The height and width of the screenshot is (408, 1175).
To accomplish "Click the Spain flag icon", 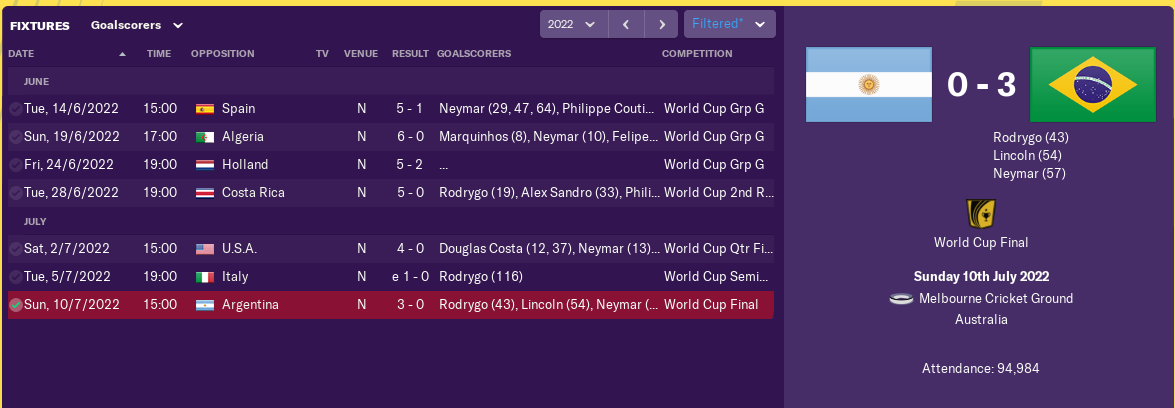I will [x=204, y=109].
